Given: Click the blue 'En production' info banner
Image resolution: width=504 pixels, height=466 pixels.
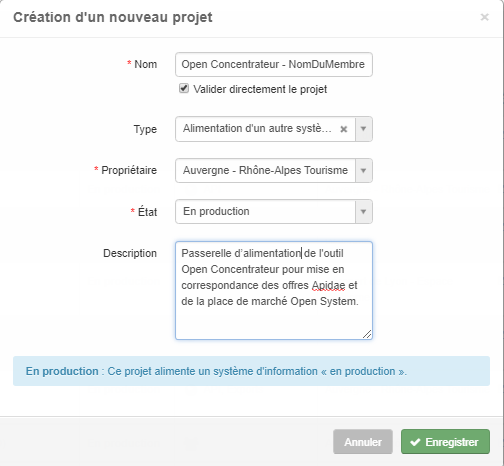Looking at the screenshot, I should 251,371.
